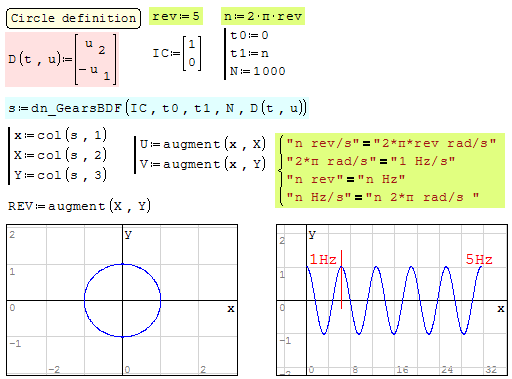
Task: Select the t1:=n assignment line
Action: pyautogui.click(x=249, y=53)
